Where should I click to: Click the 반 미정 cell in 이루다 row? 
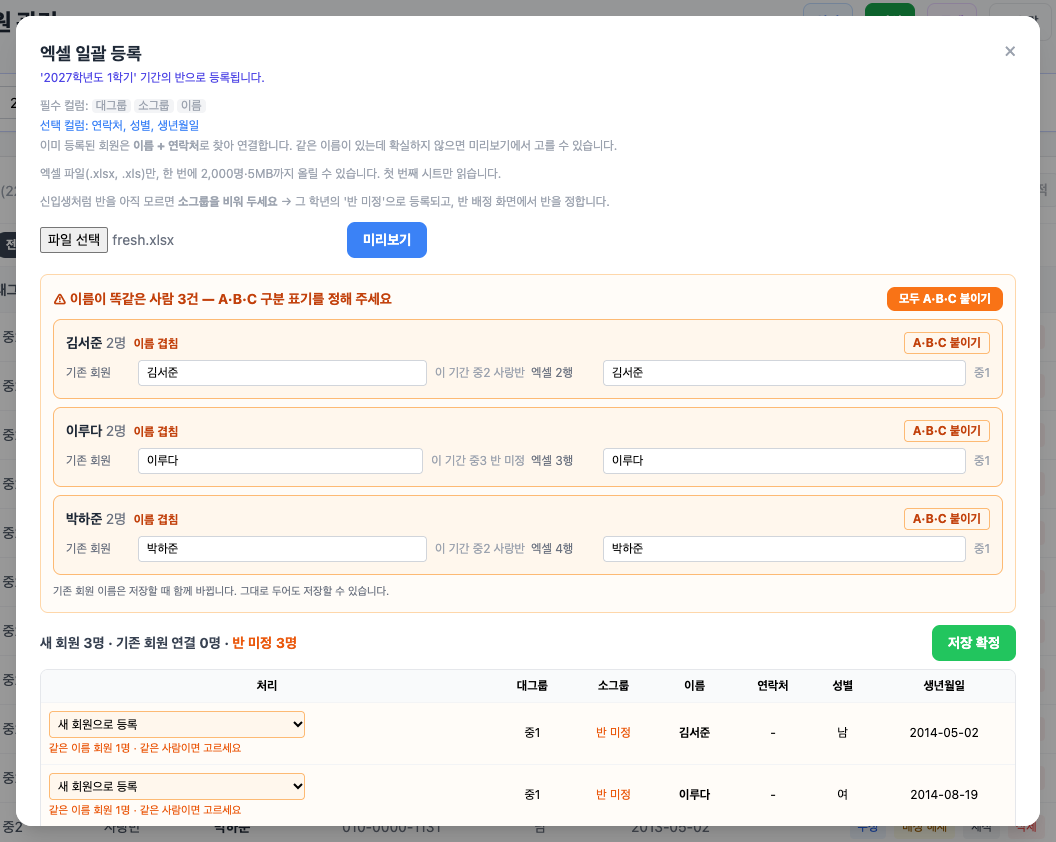pyautogui.click(x=613, y=795)
